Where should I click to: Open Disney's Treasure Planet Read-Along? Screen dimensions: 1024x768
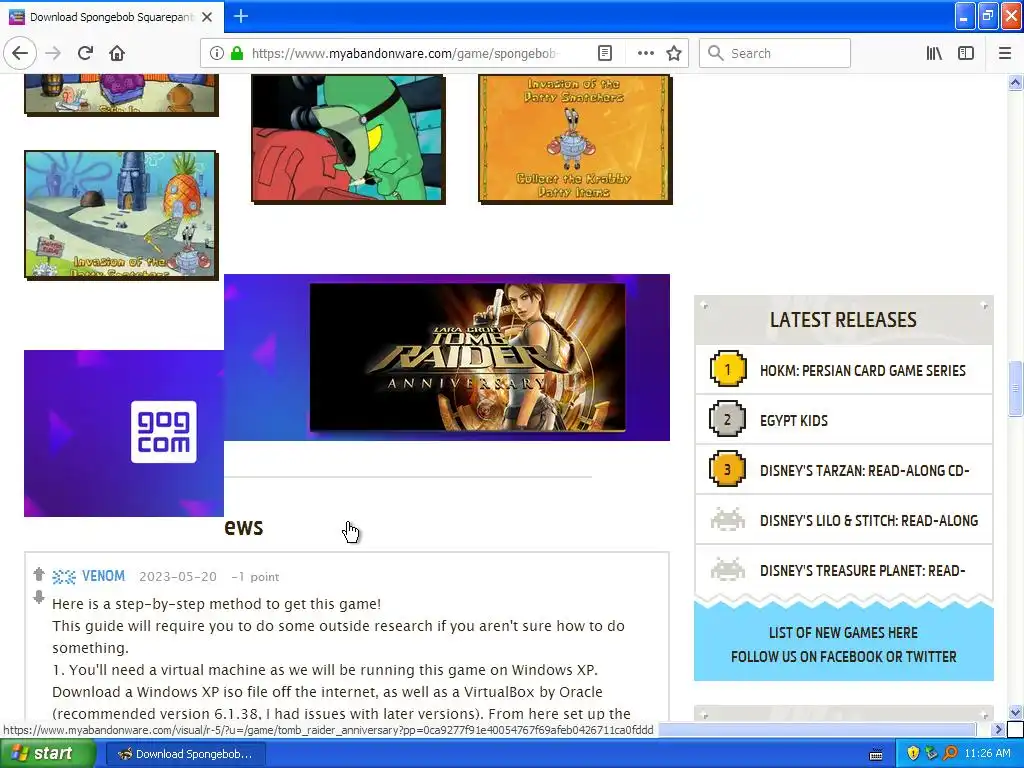pos(863,571)
